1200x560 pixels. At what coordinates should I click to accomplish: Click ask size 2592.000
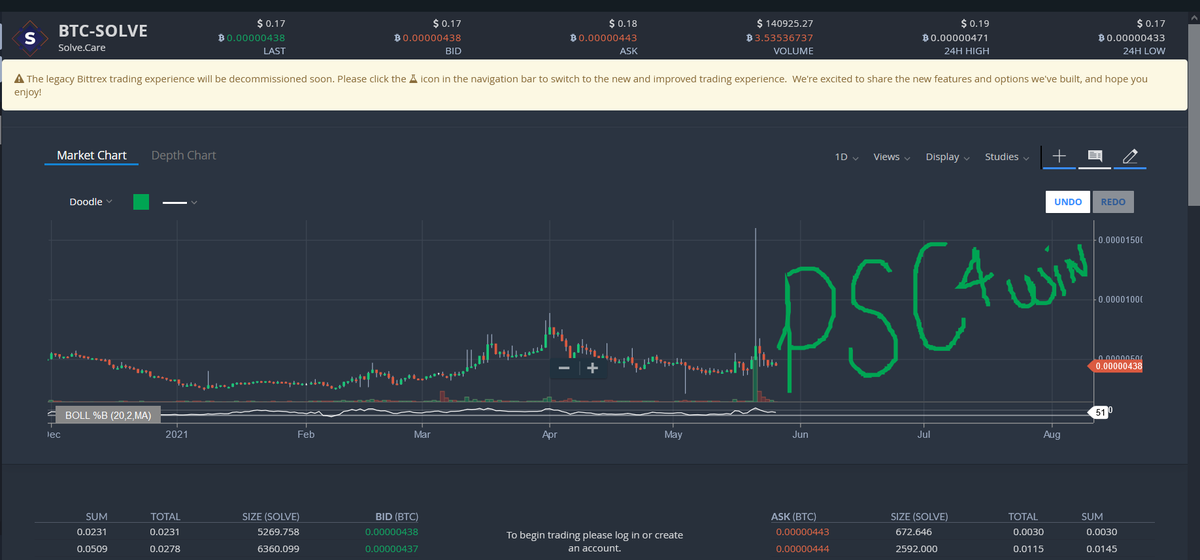click(916, 549)
